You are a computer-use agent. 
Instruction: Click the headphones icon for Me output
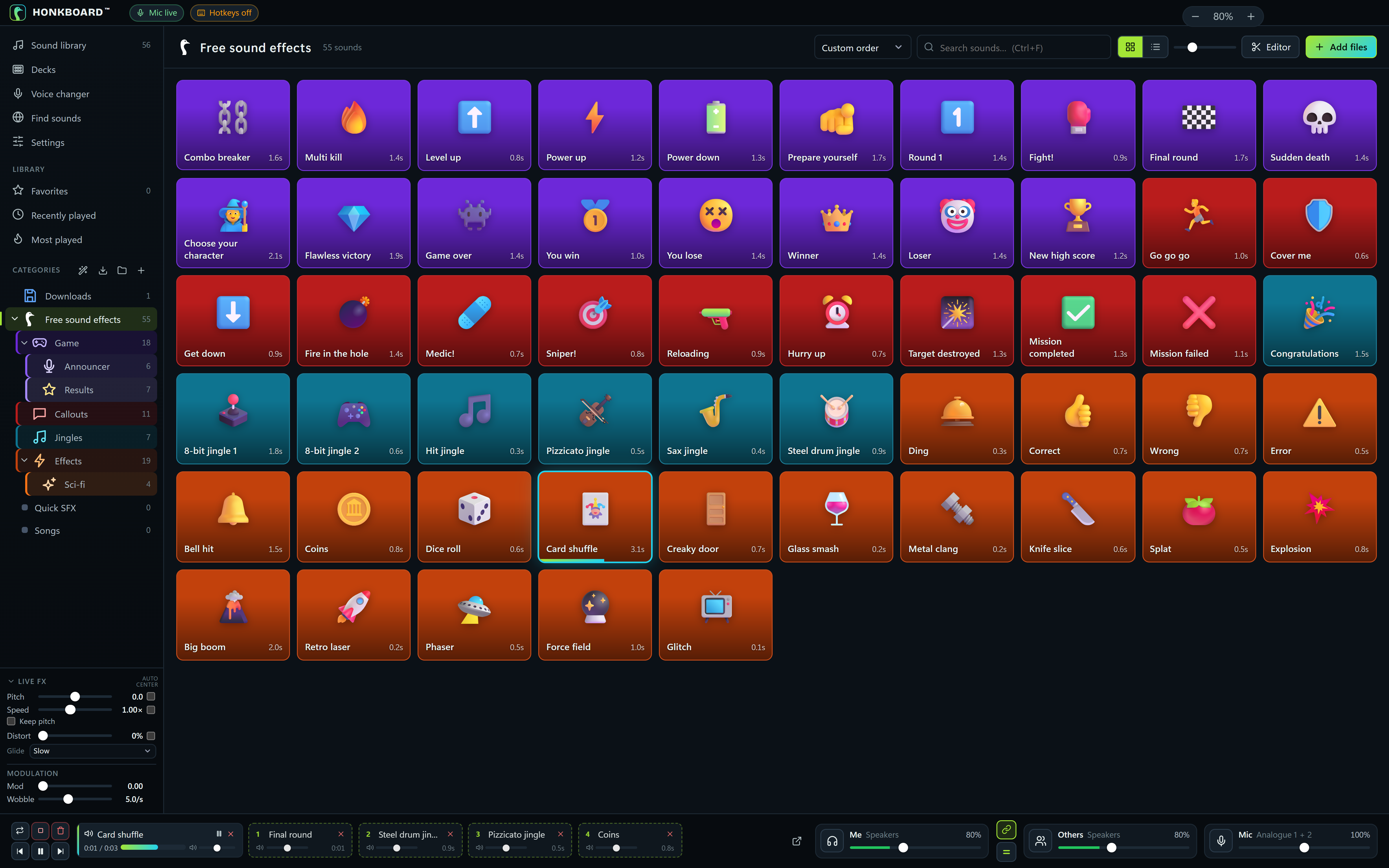tap(832, 841)
